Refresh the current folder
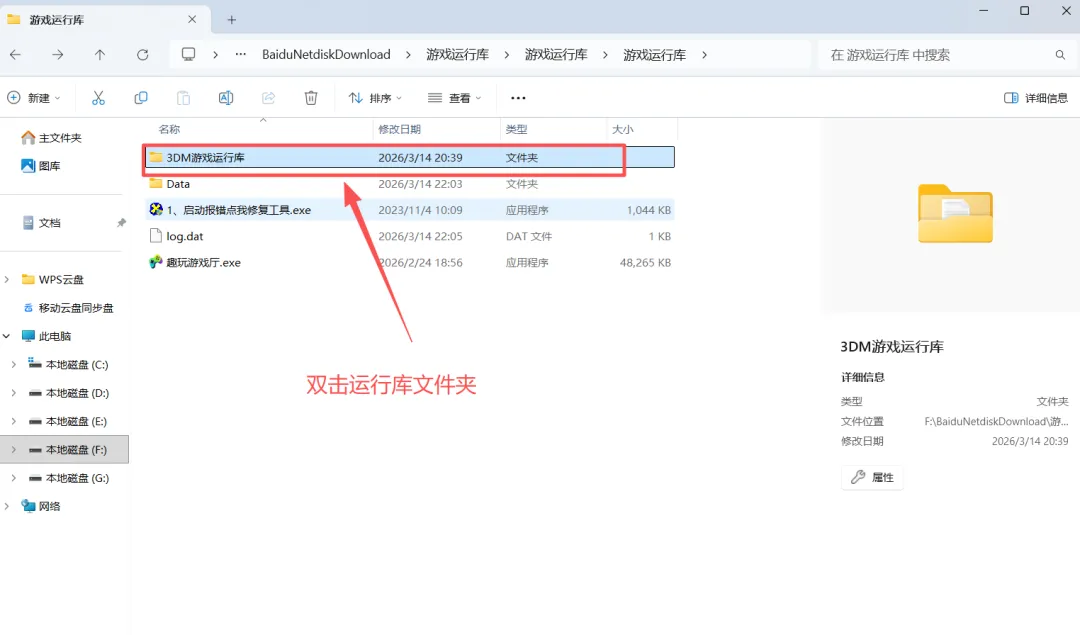This screenshot has height=635, width=1080. coord(143,54)
